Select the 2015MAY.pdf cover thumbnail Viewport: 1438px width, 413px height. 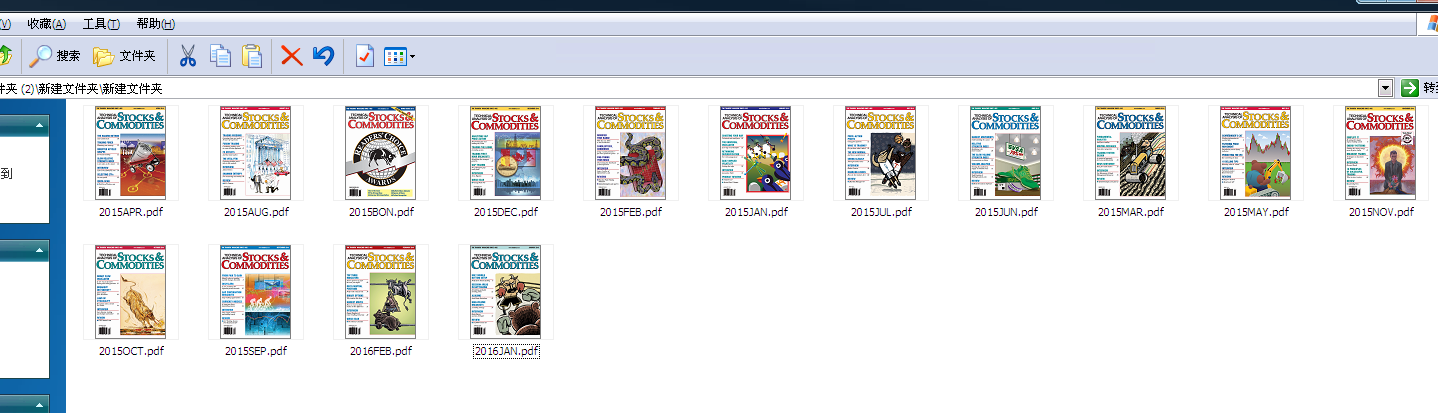pos(1256,152)
